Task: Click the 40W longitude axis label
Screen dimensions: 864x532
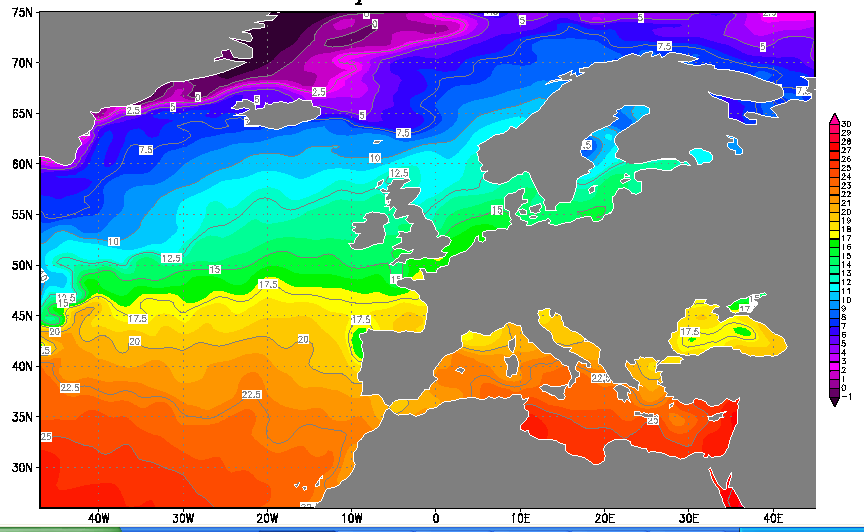Action: 98,518
